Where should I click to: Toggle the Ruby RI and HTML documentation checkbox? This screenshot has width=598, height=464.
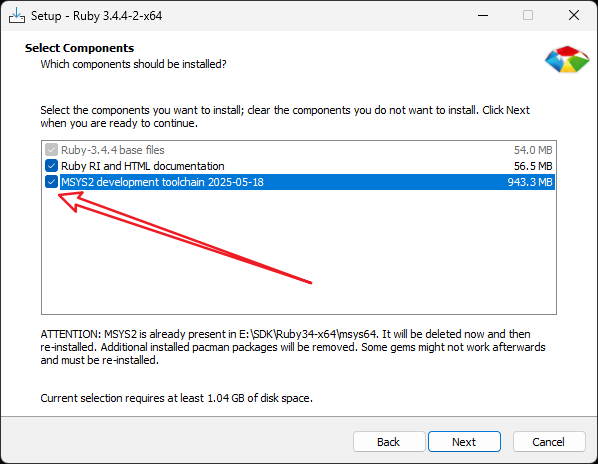51,166
